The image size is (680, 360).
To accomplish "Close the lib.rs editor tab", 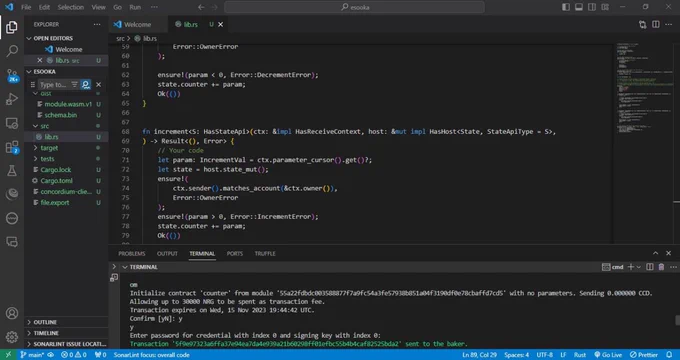I will pyautogui.click(x=220, y=25).
